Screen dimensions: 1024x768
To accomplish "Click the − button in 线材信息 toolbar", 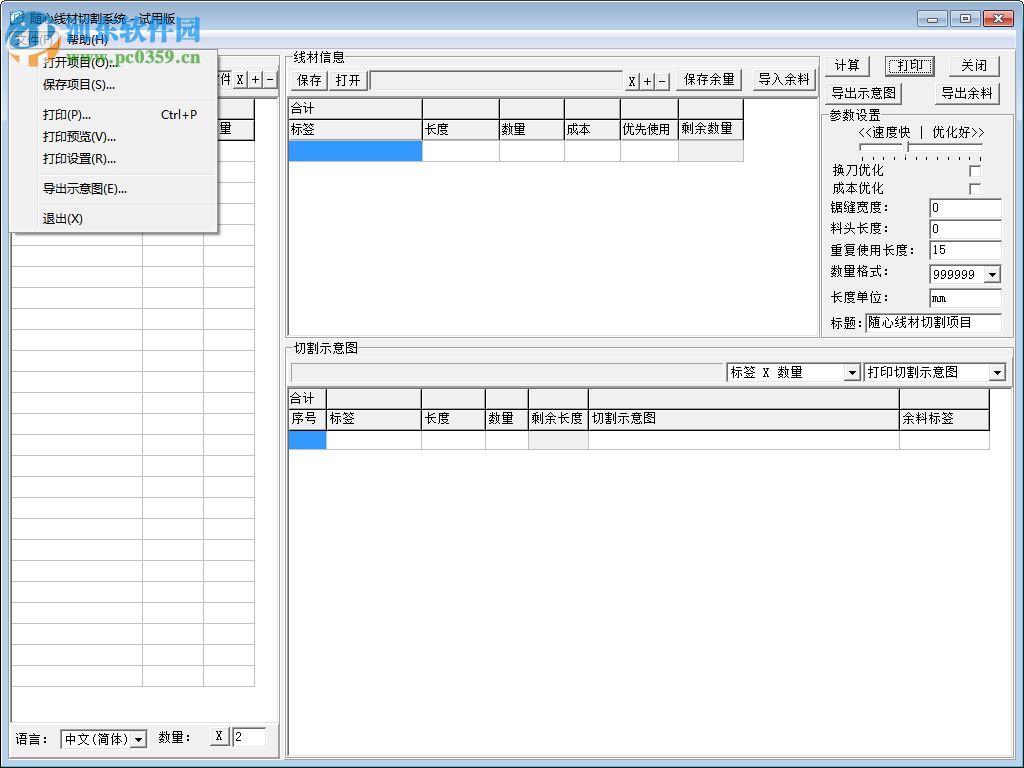I will [x=662, y=82].
